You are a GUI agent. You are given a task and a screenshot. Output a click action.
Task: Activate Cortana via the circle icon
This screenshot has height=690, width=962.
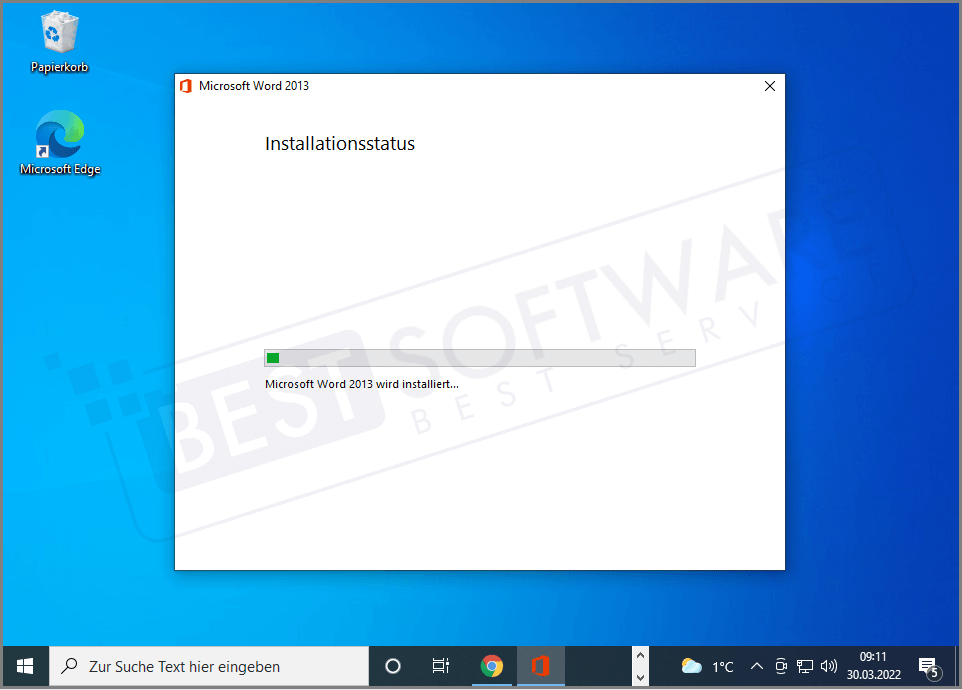pyautogui.click(x=392, y=665)
